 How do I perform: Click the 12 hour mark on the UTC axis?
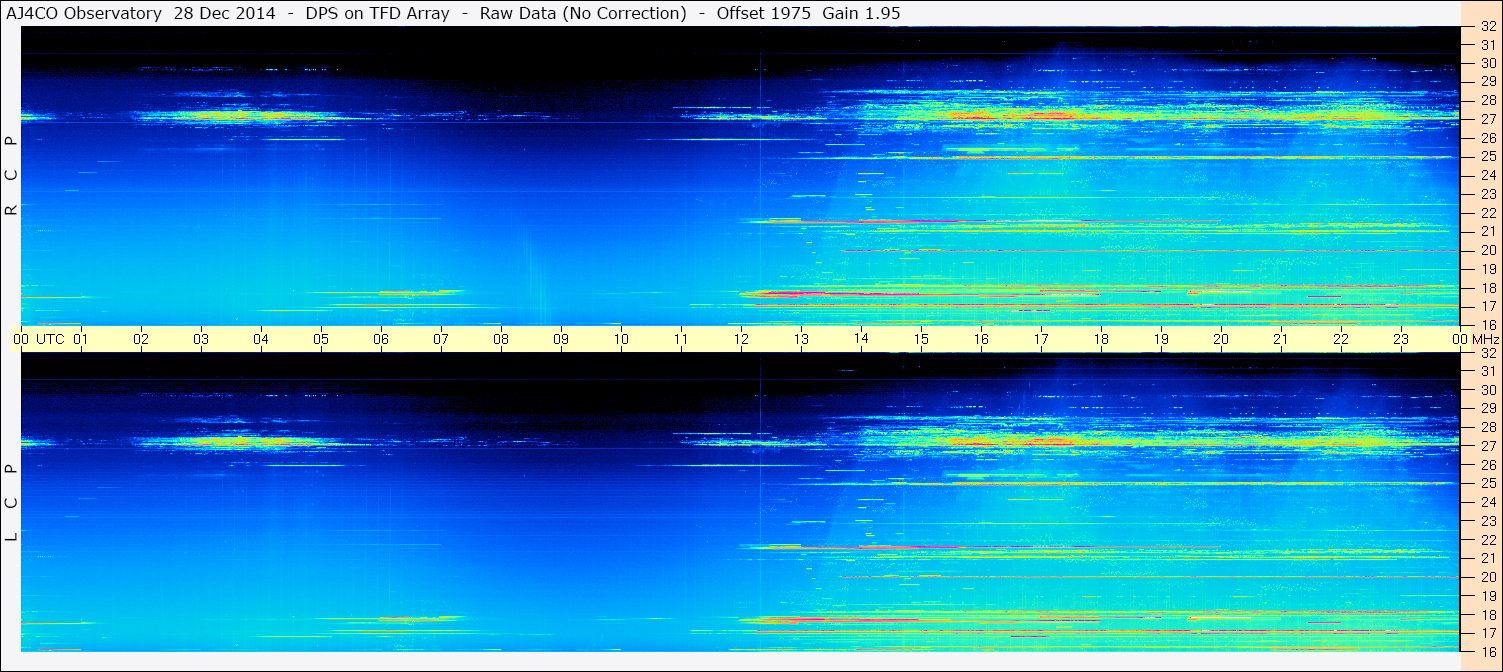coord(741,339)
